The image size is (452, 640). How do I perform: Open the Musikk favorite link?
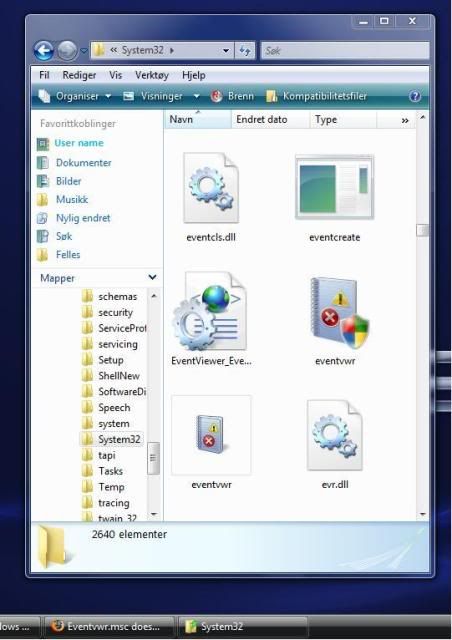[x=63, y=200]
